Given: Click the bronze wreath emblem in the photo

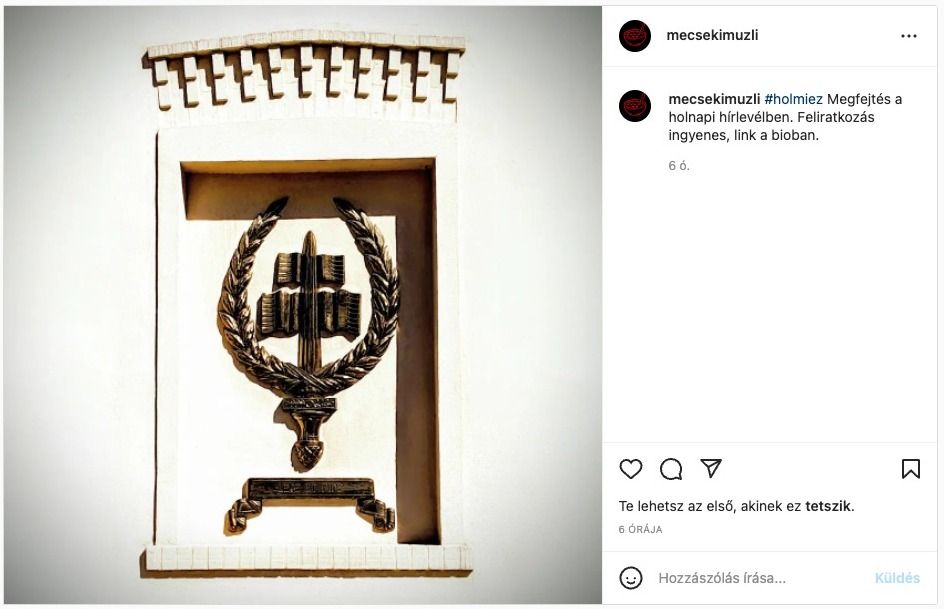Looking at the screenshot, I should point(308,333).
